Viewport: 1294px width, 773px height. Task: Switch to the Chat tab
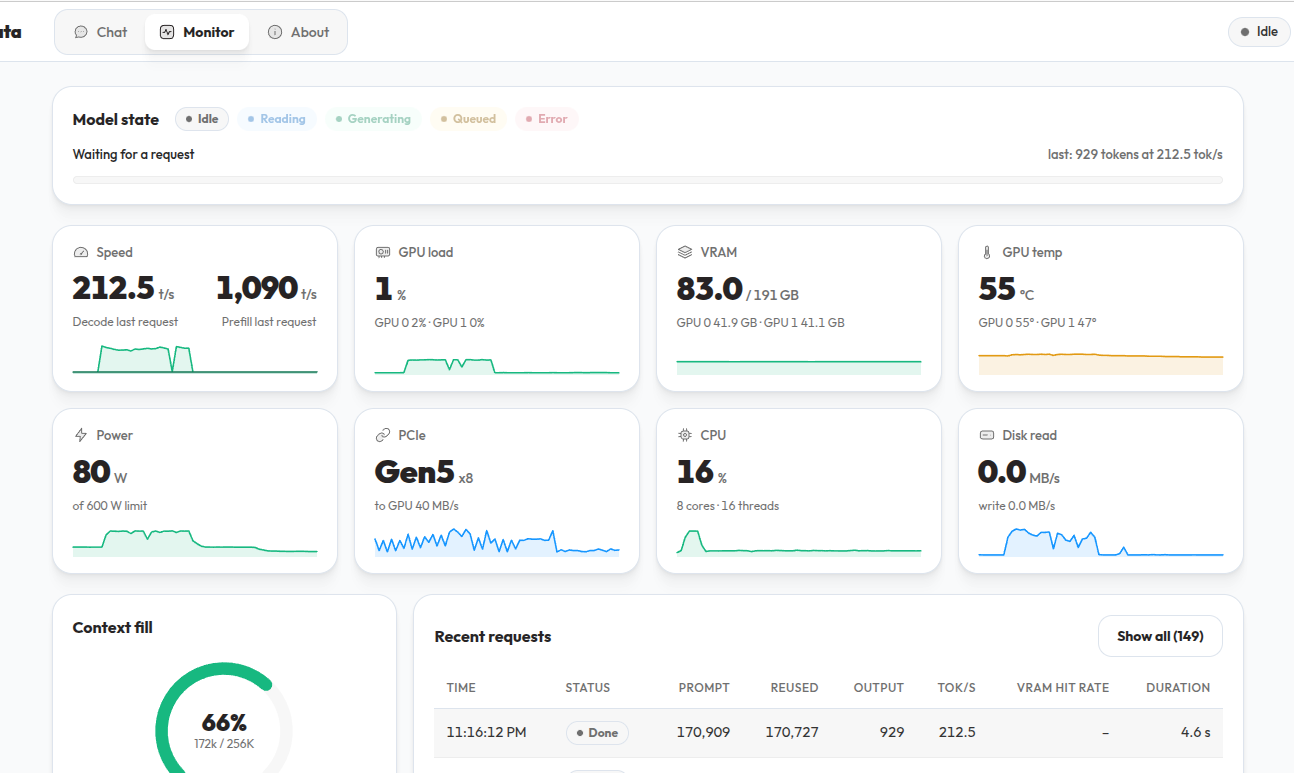pyautogui.click(x=100, y=32)
